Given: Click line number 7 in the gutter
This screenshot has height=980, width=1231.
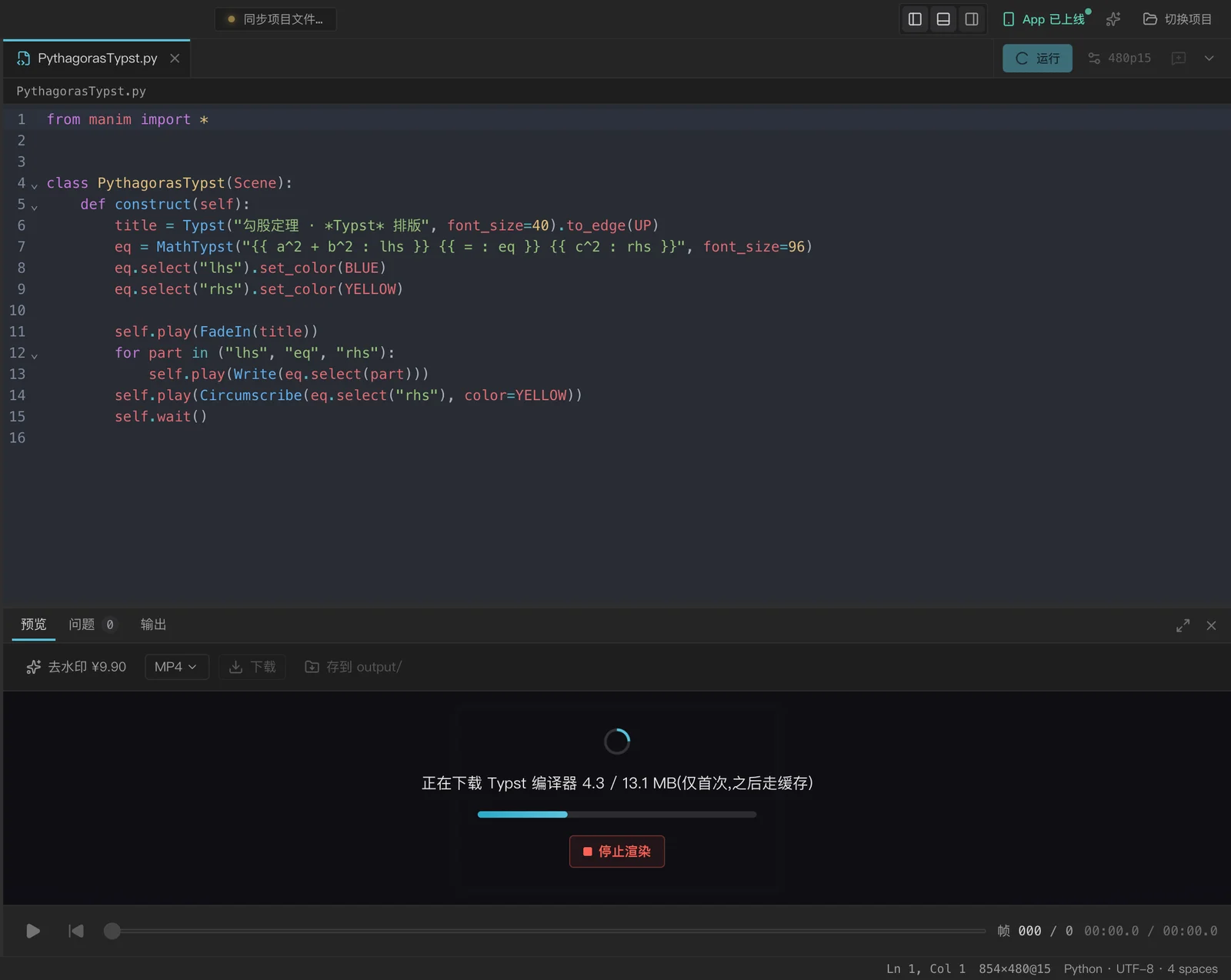Looking at the screenshot, I should [21, 247].
